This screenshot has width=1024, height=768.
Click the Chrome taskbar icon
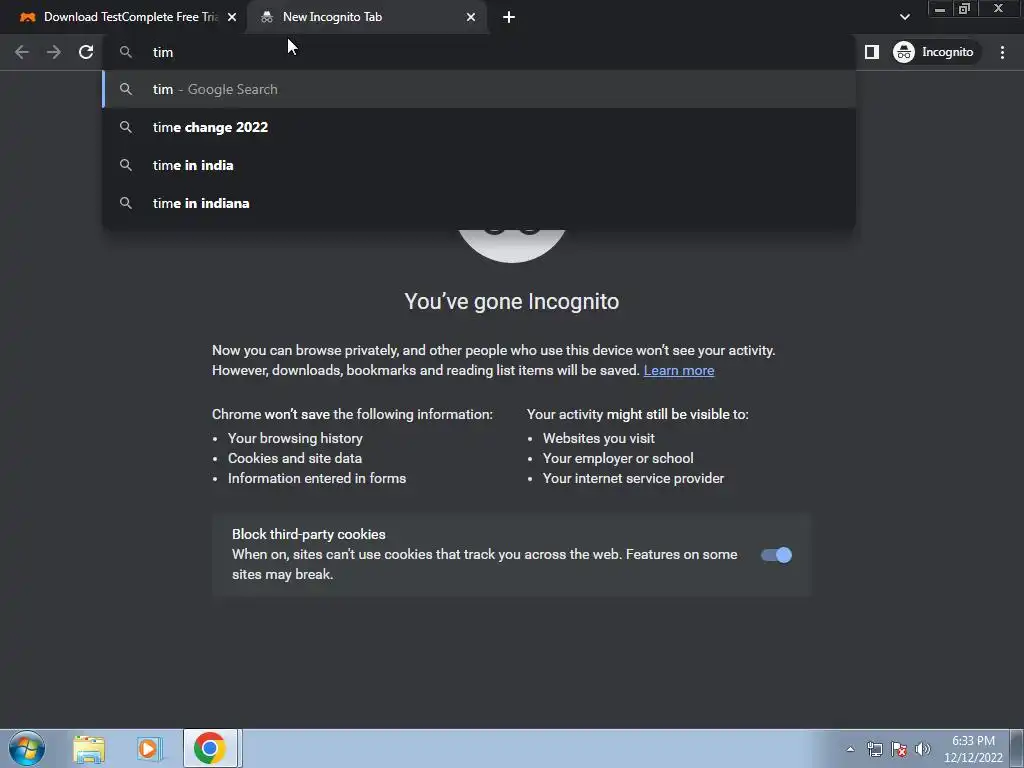pos(210,748)
